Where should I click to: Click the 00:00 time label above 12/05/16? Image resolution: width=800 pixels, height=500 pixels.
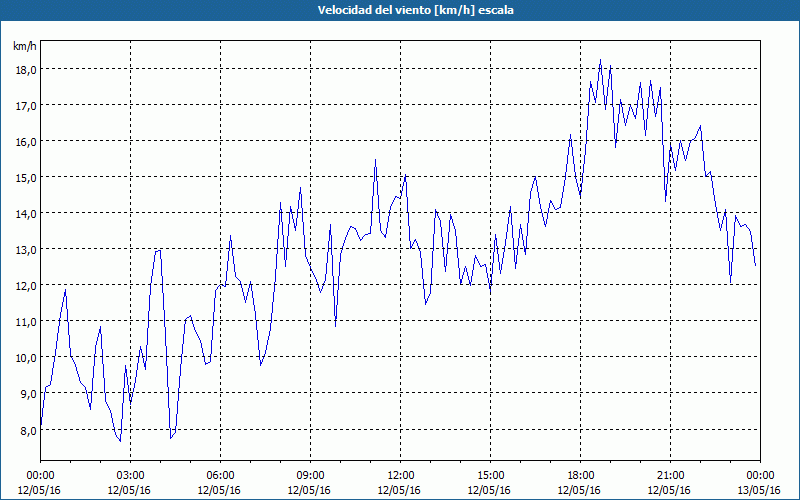(40, 476)
